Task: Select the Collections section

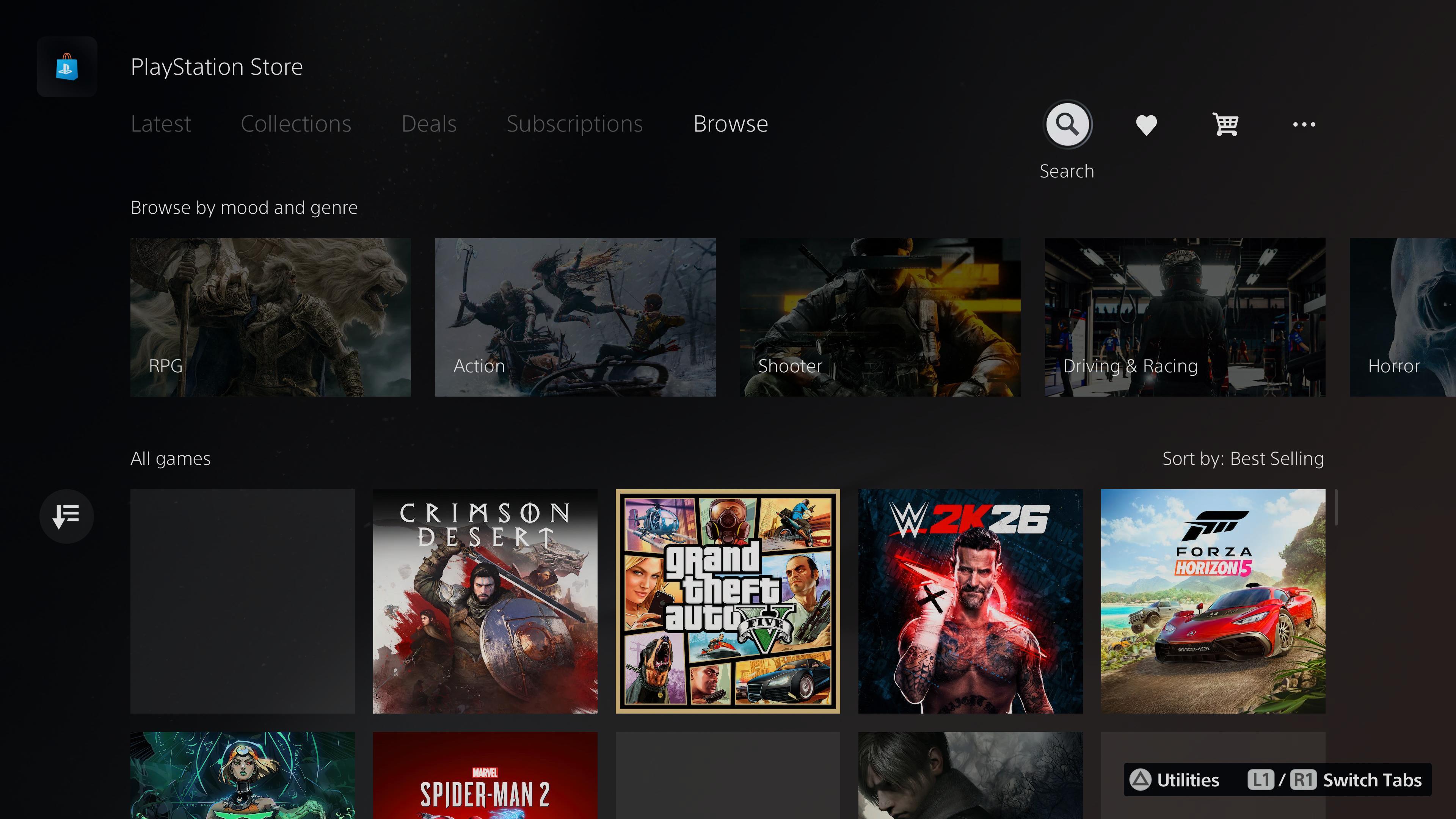Action: 296,124
